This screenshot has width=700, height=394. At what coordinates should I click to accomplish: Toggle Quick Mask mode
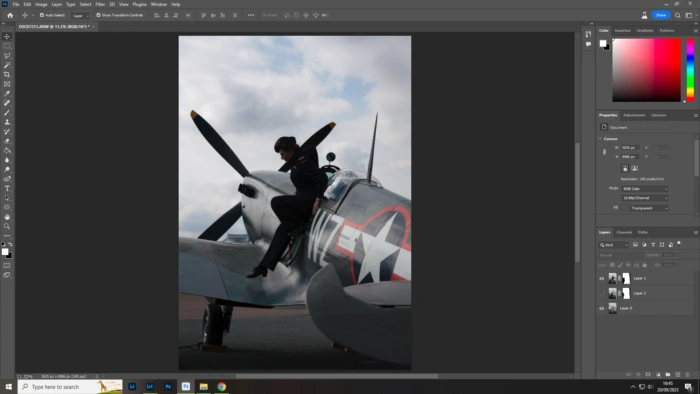7,265
